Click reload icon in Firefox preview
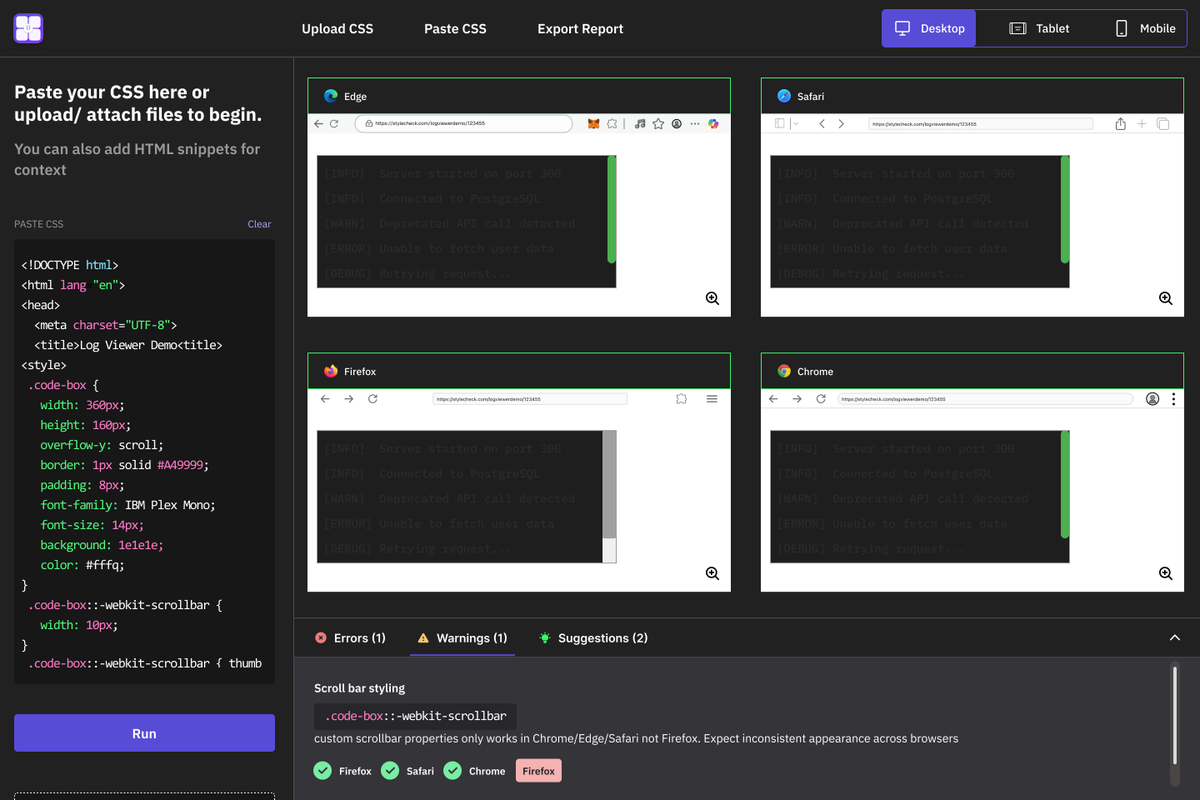The width and height of the screenshot is (1200, 800). [373, 399]
